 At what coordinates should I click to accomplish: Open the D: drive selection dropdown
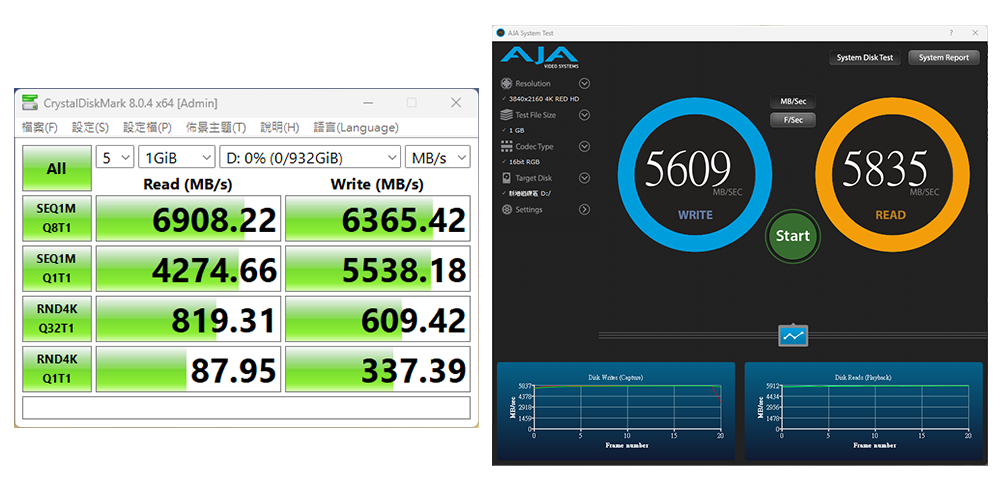pyautogui.click(x=310, y=157)
